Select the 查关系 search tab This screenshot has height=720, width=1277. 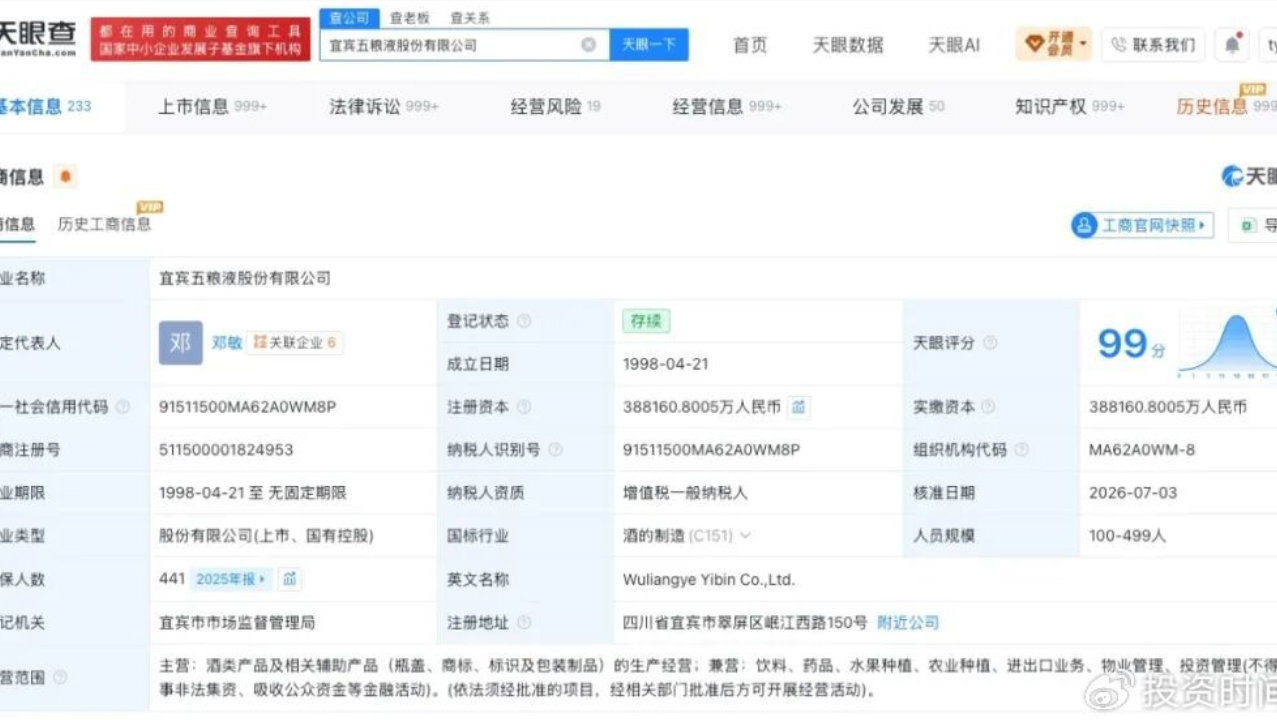coord(470,18)
